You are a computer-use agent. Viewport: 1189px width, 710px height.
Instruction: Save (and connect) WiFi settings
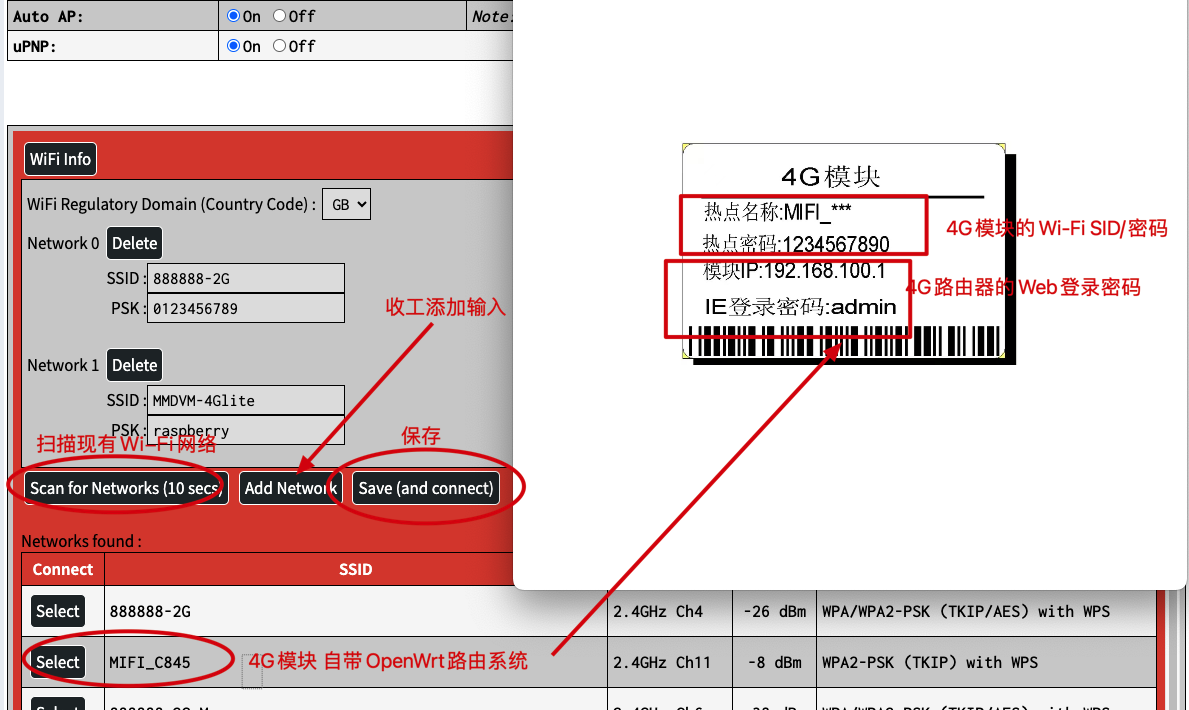pos(426,488)
